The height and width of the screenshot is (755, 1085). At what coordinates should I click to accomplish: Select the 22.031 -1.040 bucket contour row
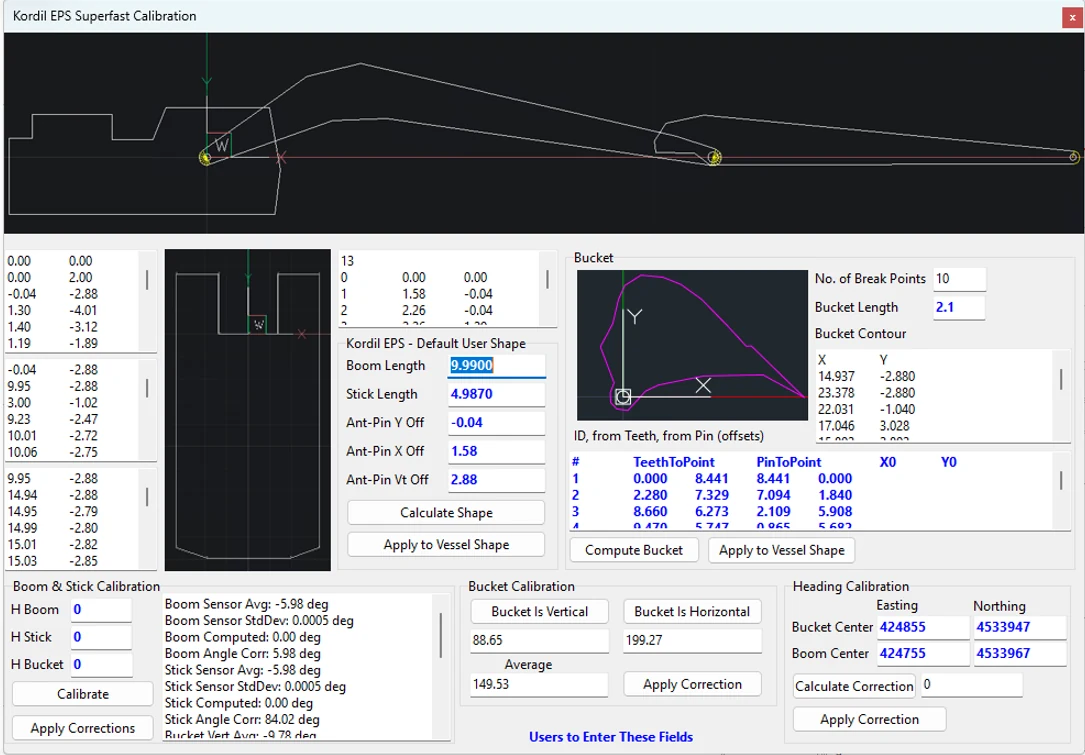tap(866, 410)
